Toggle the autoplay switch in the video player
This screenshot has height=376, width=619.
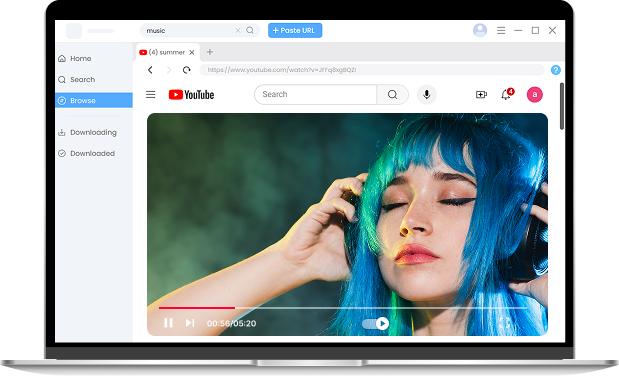(375, 323)
